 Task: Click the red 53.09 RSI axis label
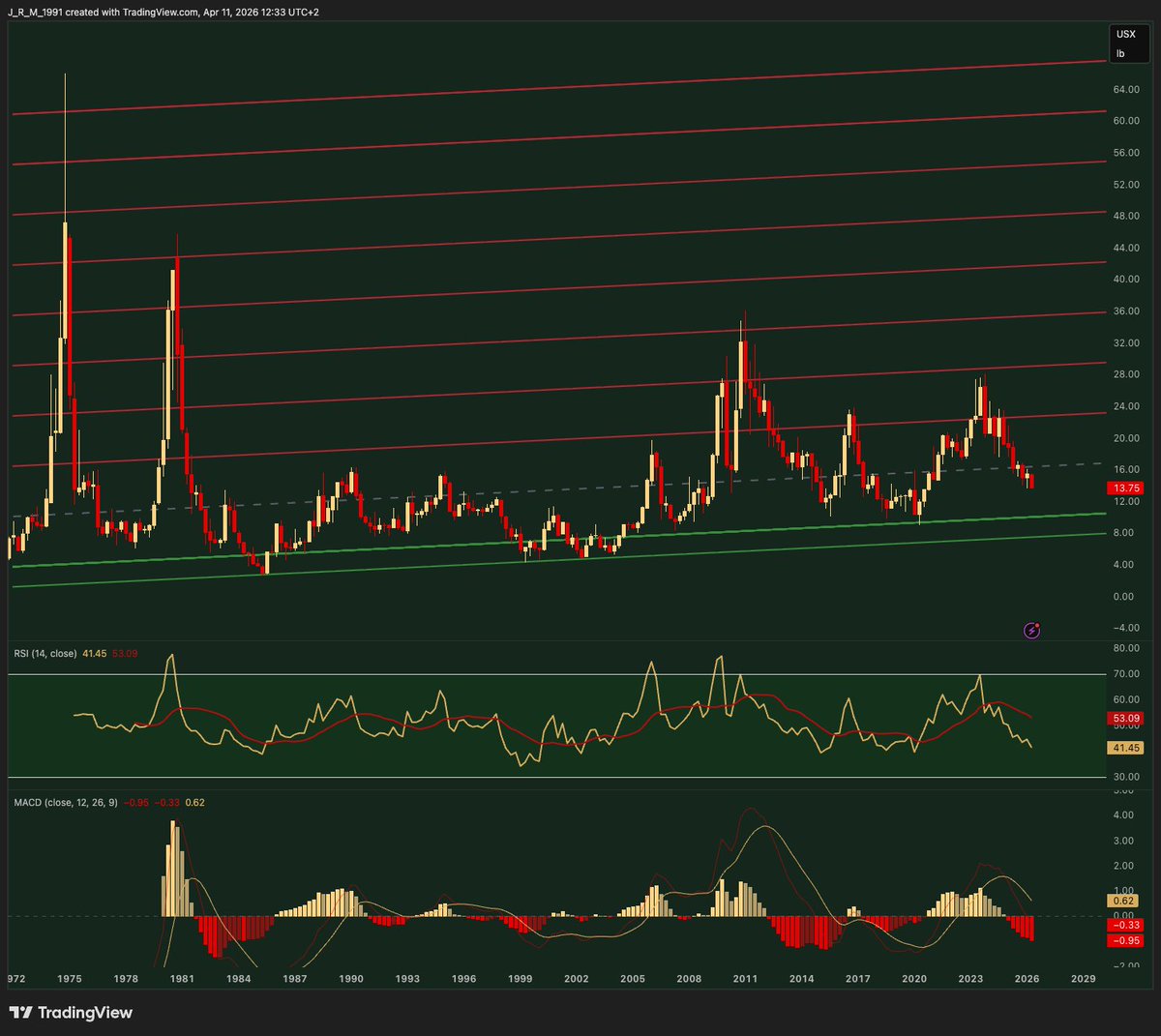pos(1127,719)
